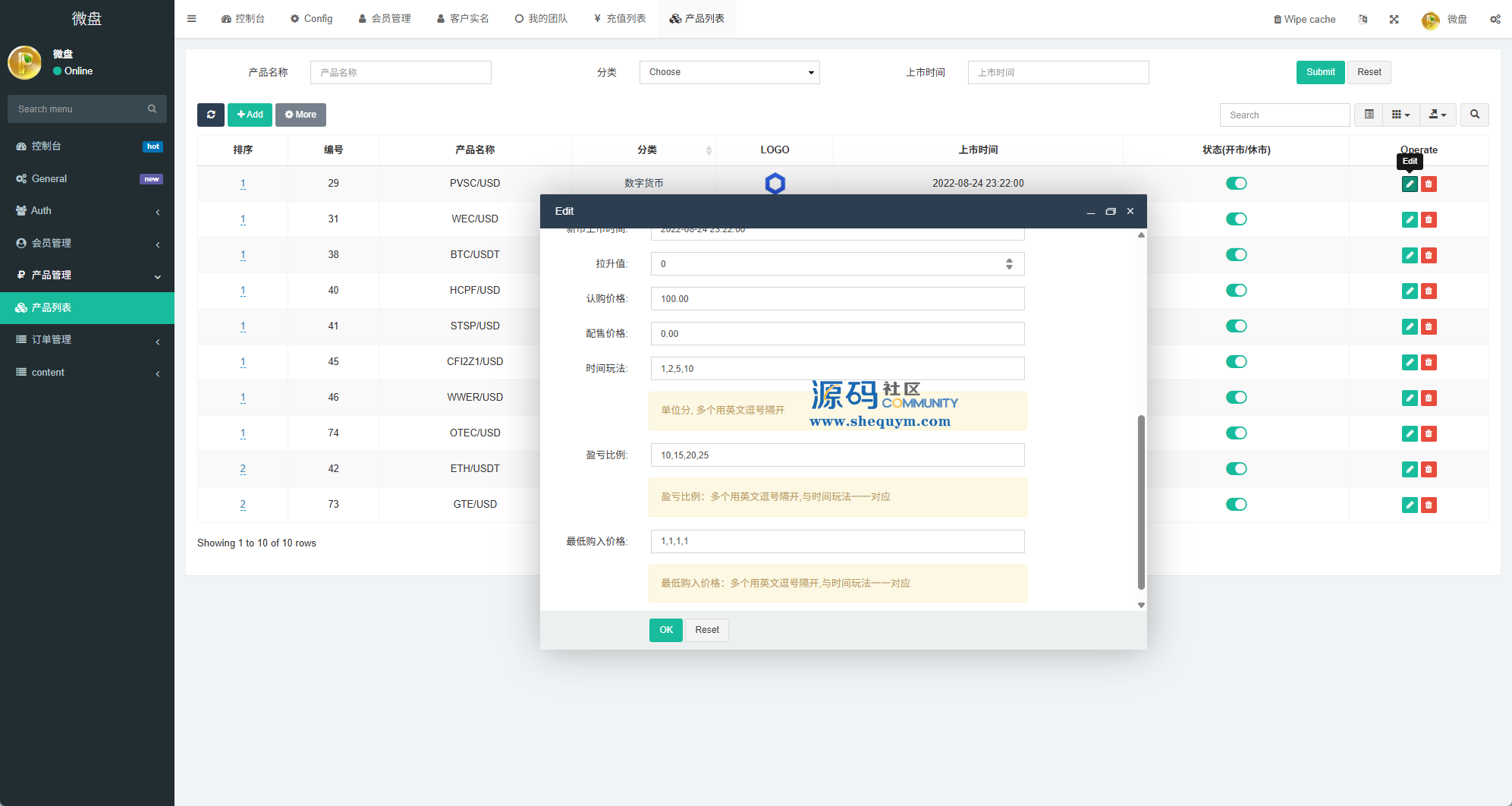Toggle the status switch for WEC/USD
The width and height of the screenshot is (1512, 806).
point(1236,219)
